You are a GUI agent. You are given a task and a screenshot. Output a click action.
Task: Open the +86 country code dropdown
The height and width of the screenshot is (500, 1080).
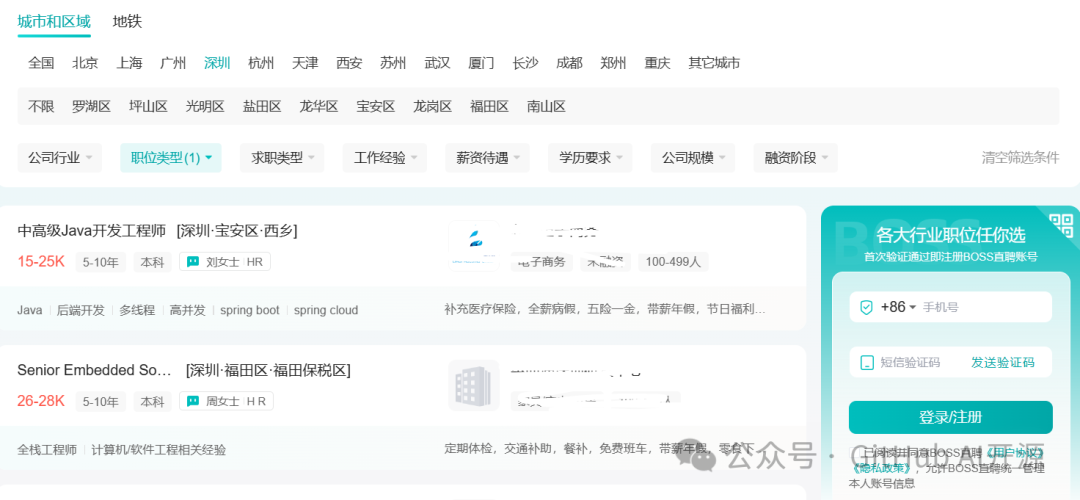[x=898, y=307]
